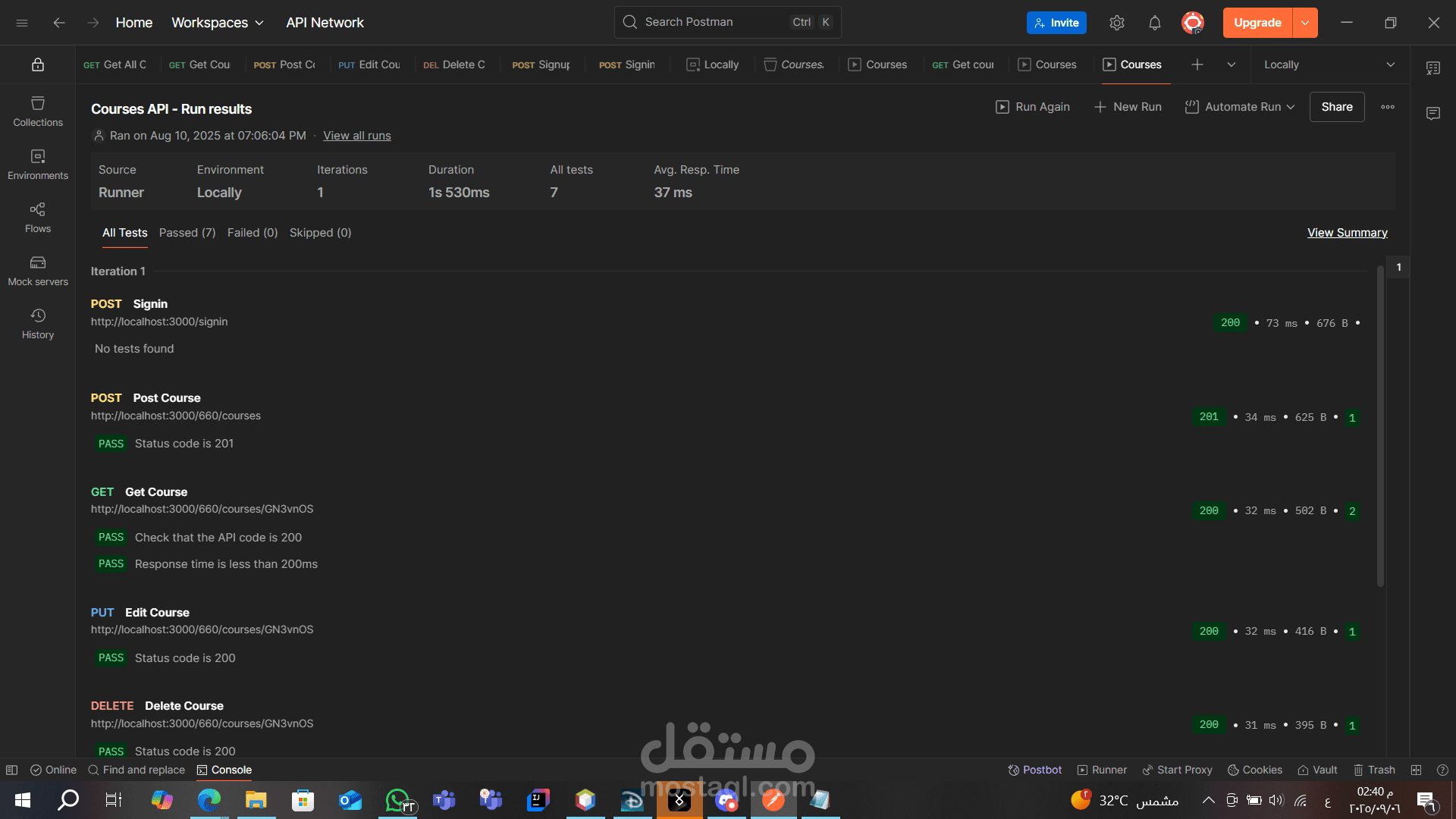1456x819 pixels.
Task: Open the more actions ellipsis menu
Action: 1388,107
